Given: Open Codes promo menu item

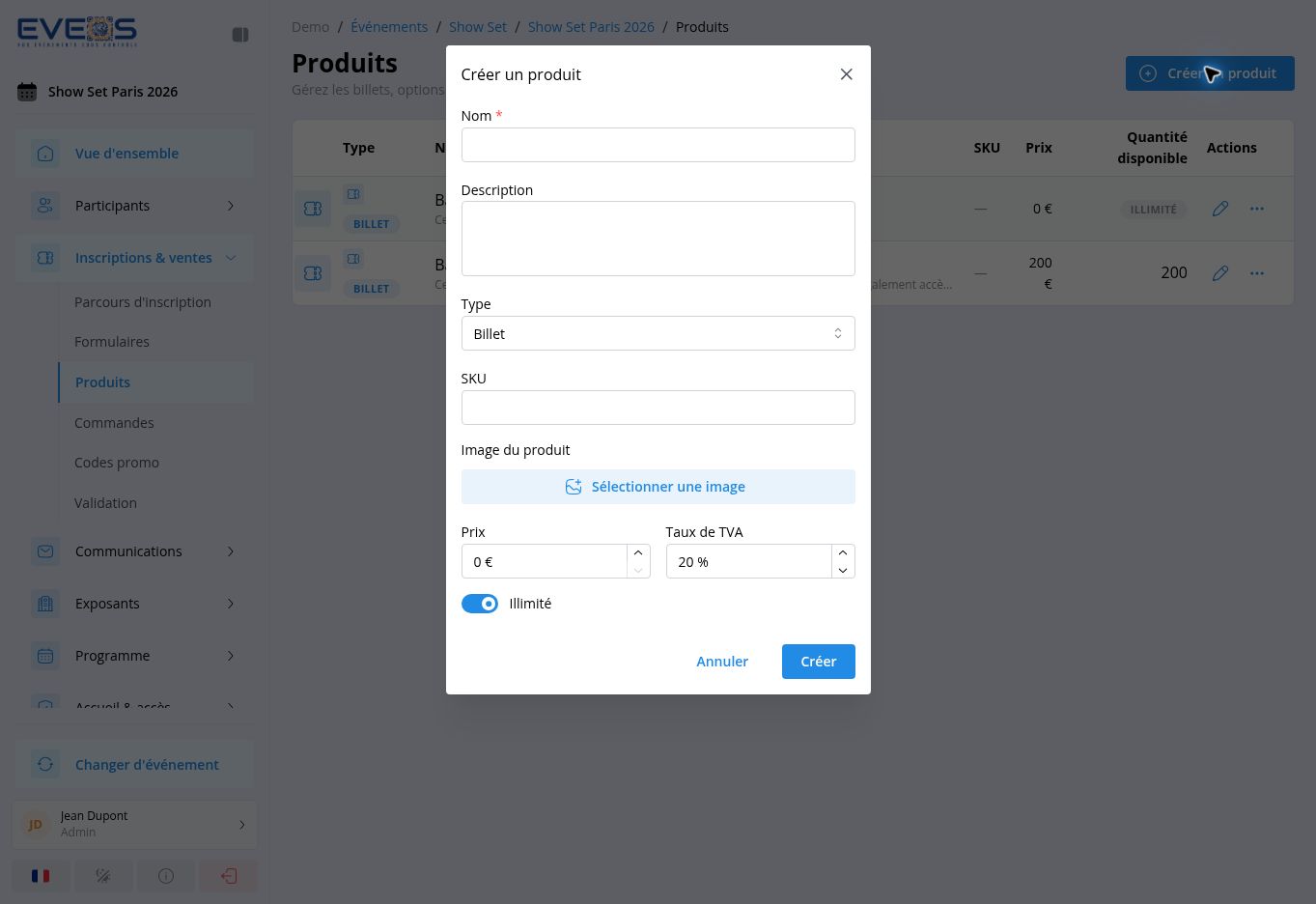Looking at the screenshot, I should pyautogui.click(x=117, y=463).
